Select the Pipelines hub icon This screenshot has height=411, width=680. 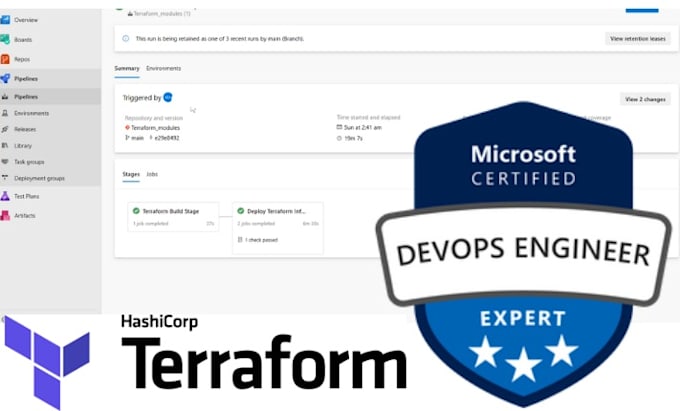point(5,78)
